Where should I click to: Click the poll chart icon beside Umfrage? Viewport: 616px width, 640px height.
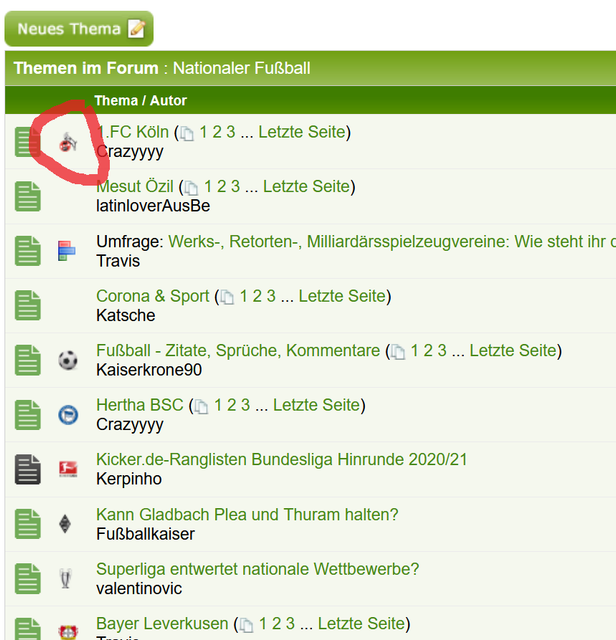67,251
